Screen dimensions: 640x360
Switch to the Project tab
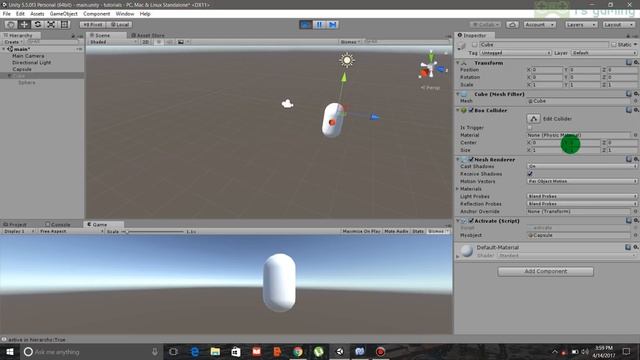(x=15, y=224)
